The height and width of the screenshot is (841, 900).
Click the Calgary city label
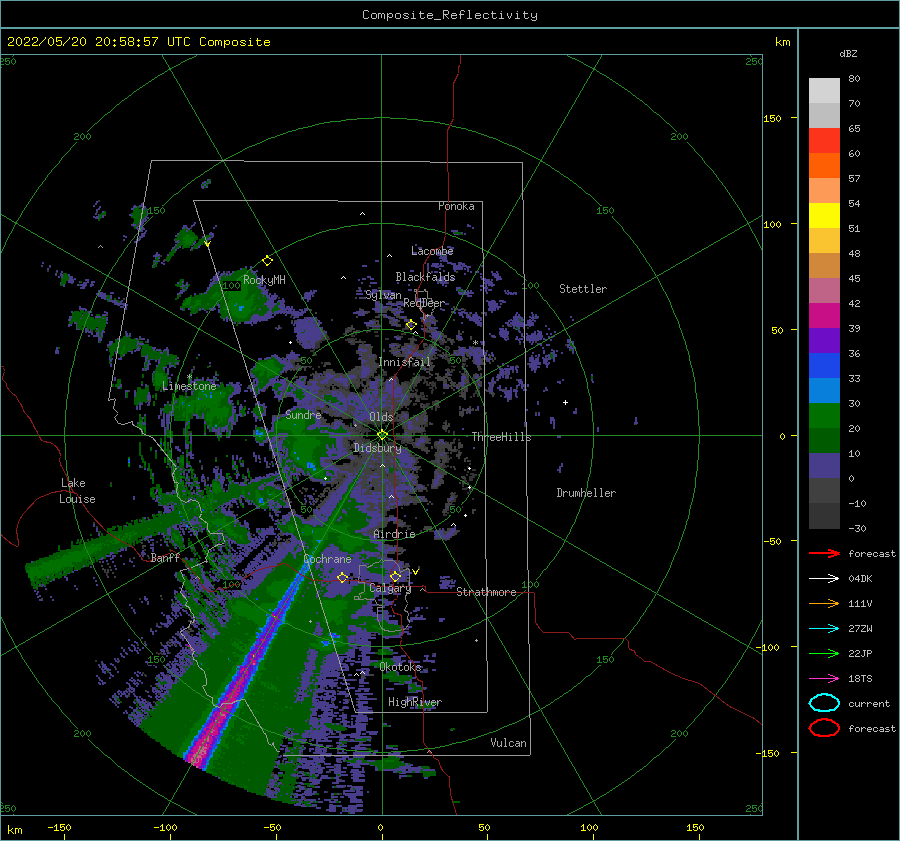390,588
